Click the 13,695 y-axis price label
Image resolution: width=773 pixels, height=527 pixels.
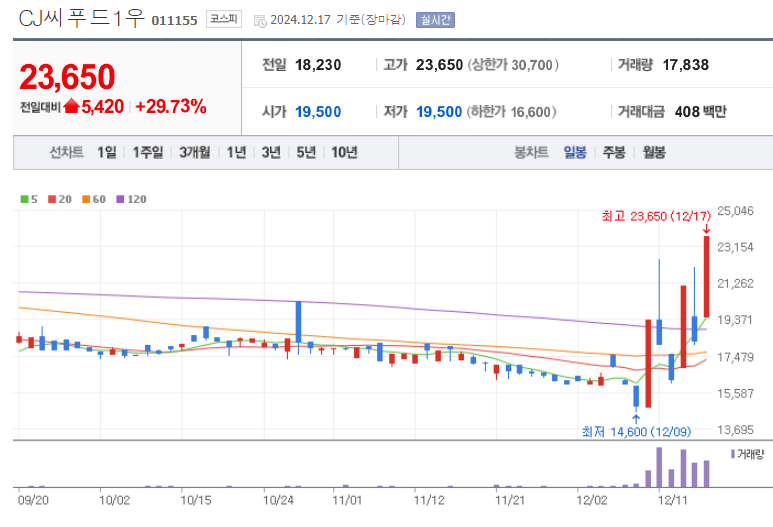click(736, 430)
